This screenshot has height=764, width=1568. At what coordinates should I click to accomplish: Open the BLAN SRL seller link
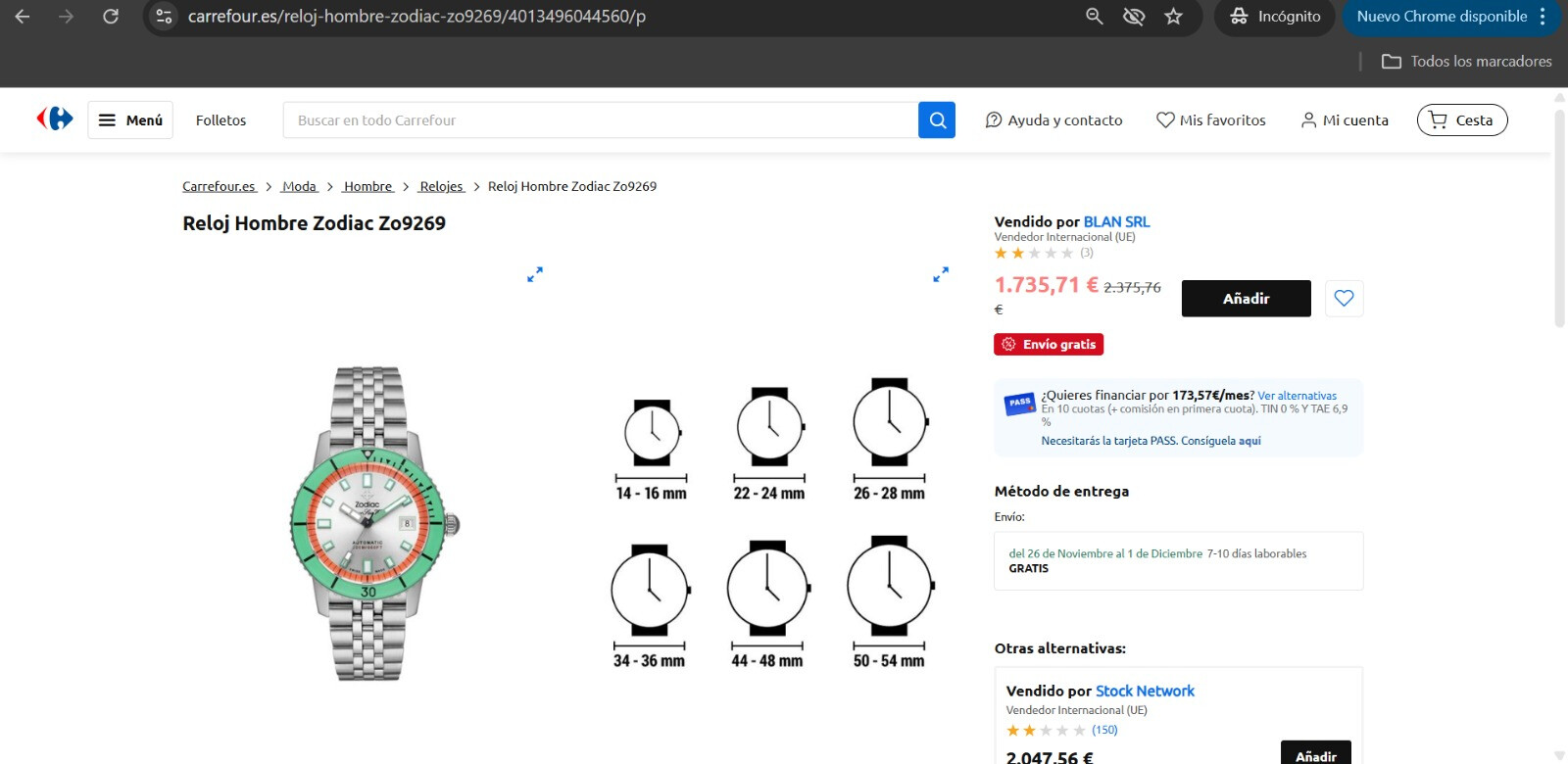pyautogui.click(x=1116, y=222)
